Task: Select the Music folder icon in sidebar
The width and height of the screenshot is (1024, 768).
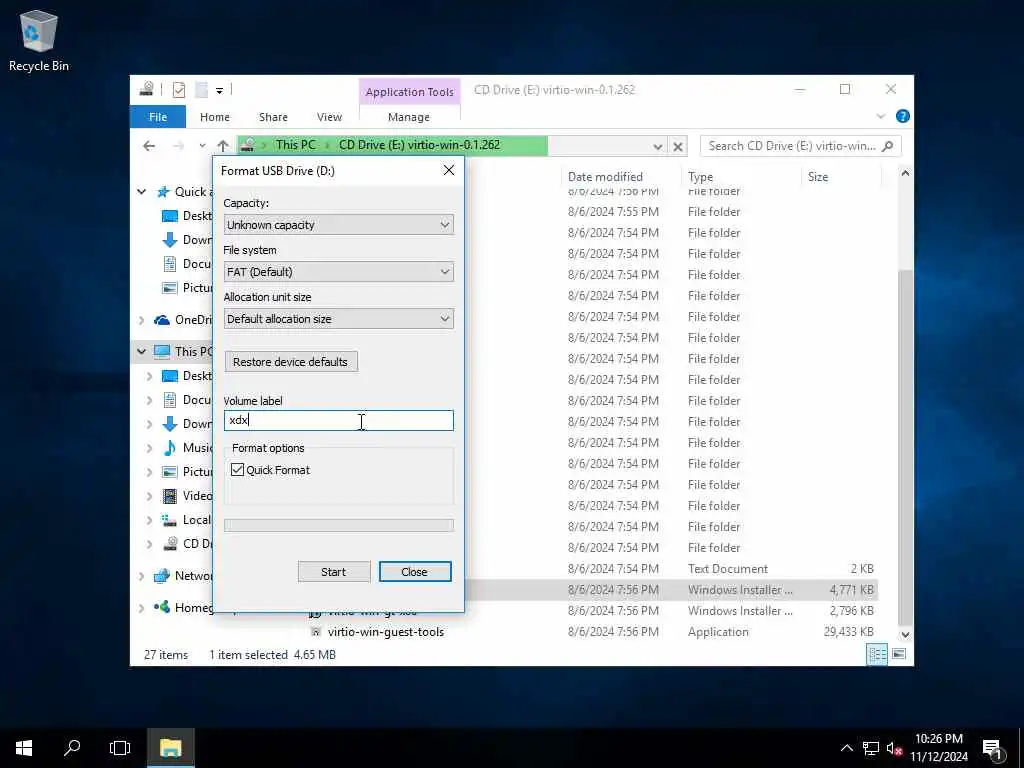Action: [x=170, y=448]
